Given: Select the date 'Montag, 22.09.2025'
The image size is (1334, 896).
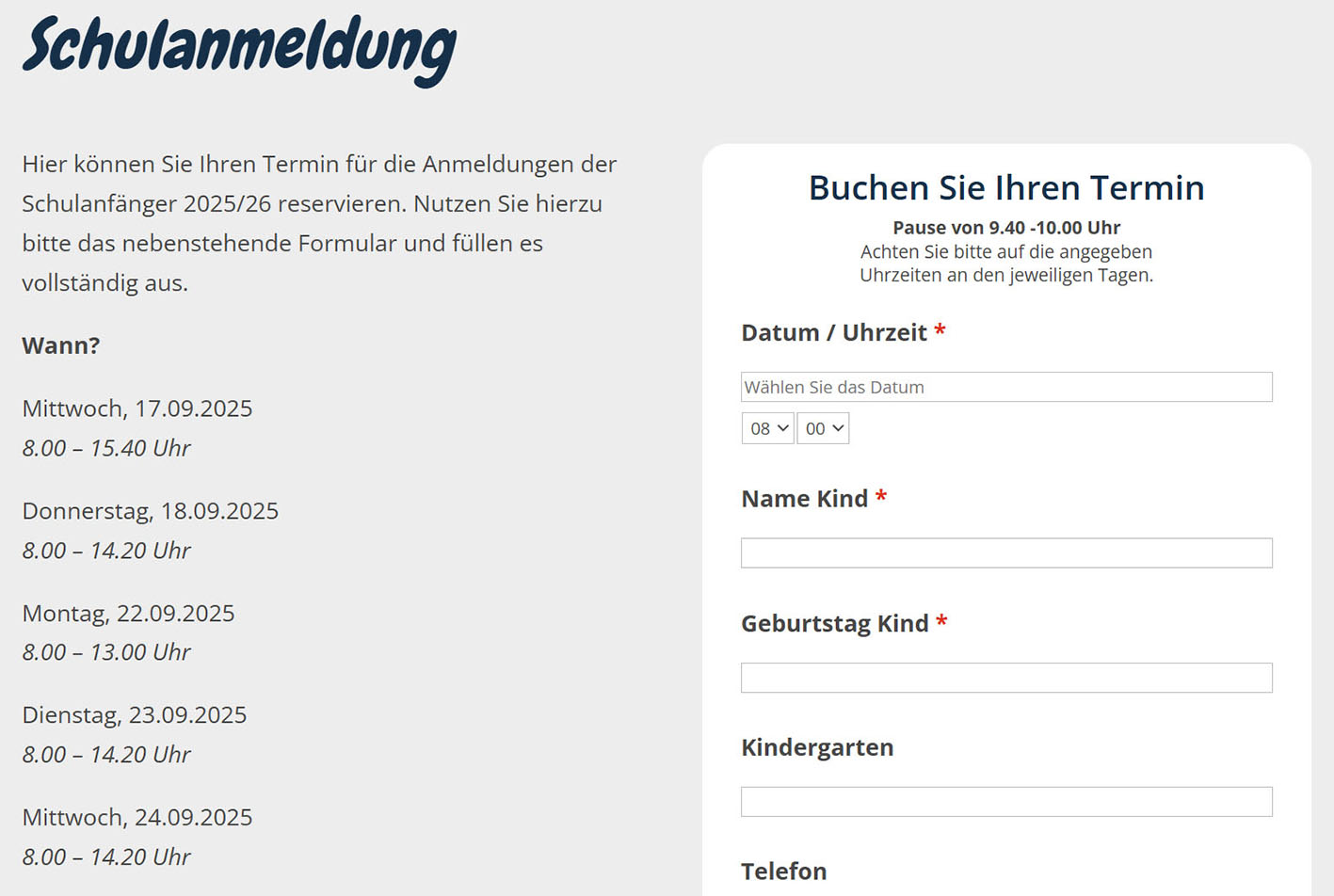Looking at the screenshot, I should click(129, 614).
